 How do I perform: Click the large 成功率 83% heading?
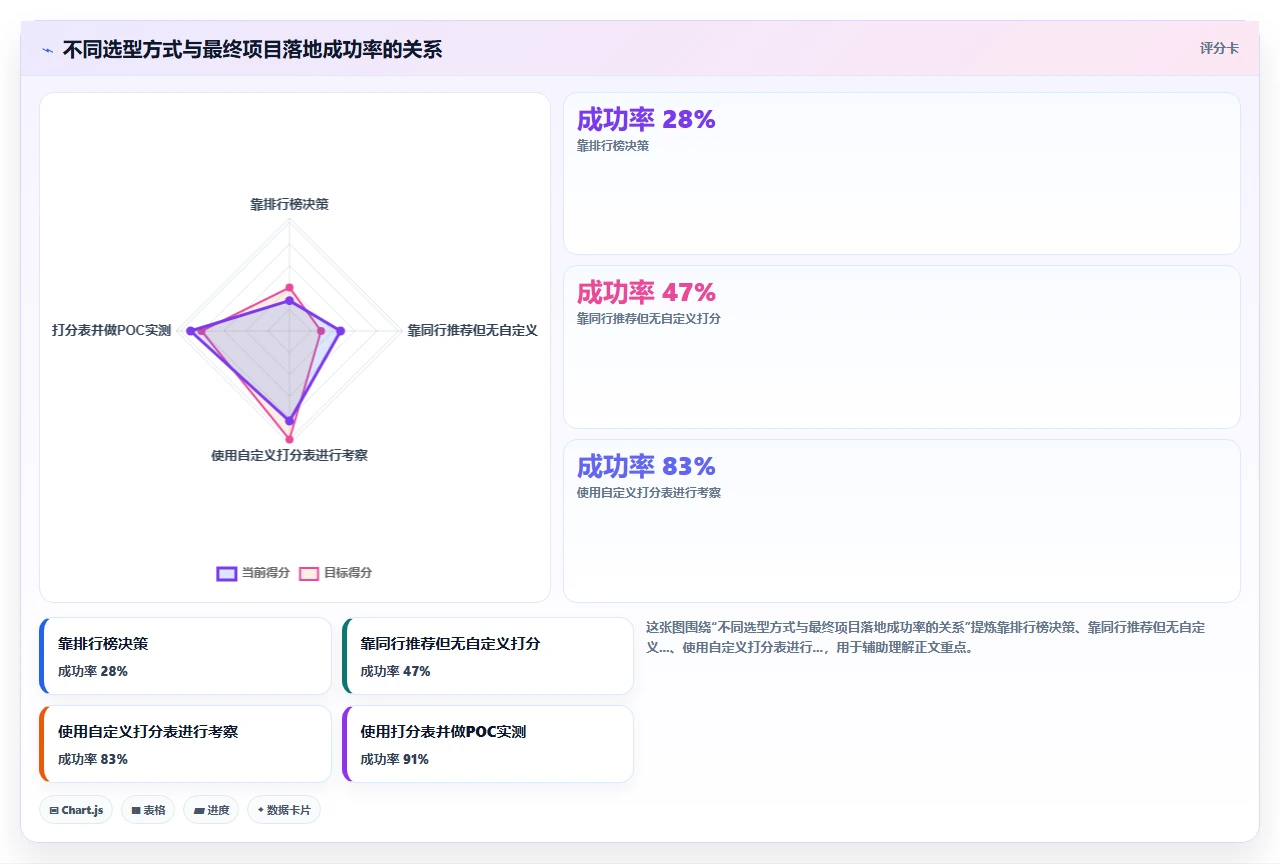pyautogui.click(x=646, y=467)
